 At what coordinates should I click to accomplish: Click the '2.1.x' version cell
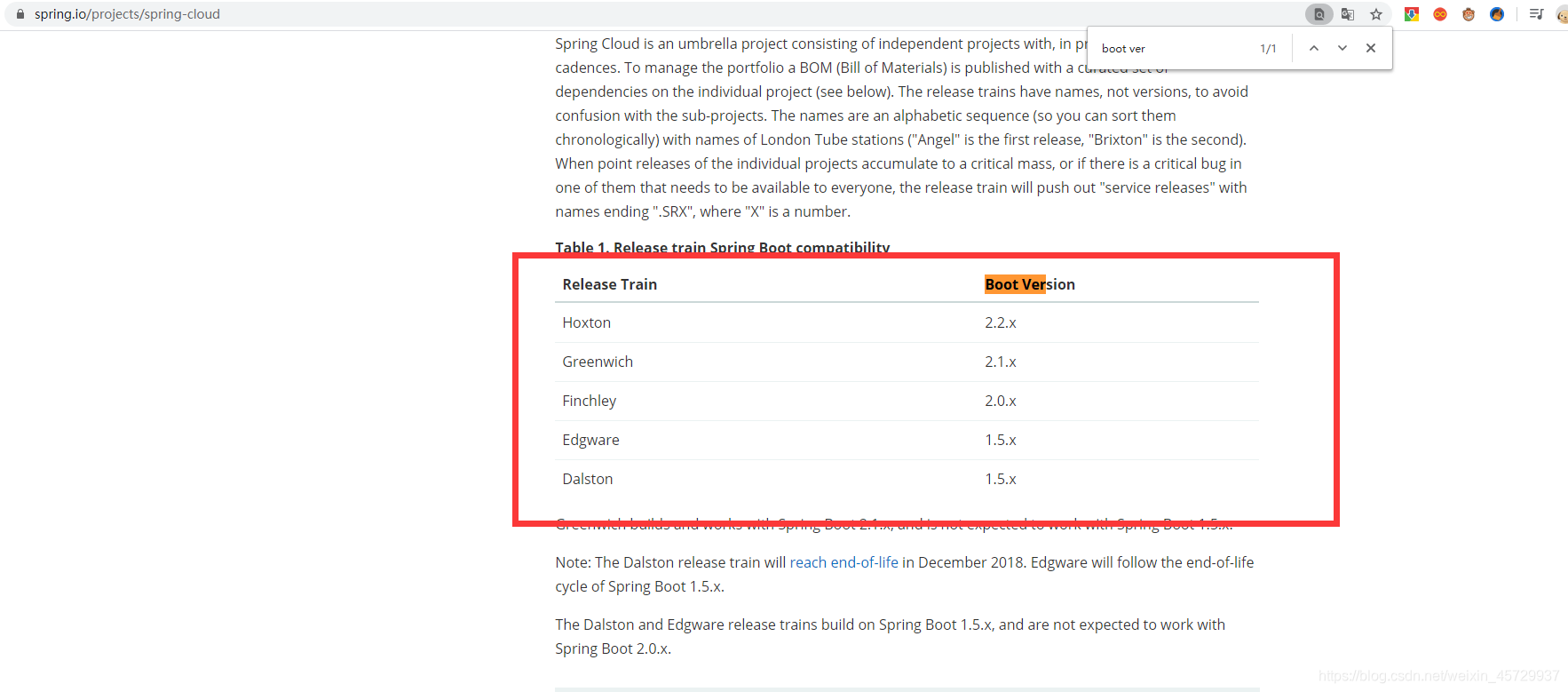[x=1001, y=362]
